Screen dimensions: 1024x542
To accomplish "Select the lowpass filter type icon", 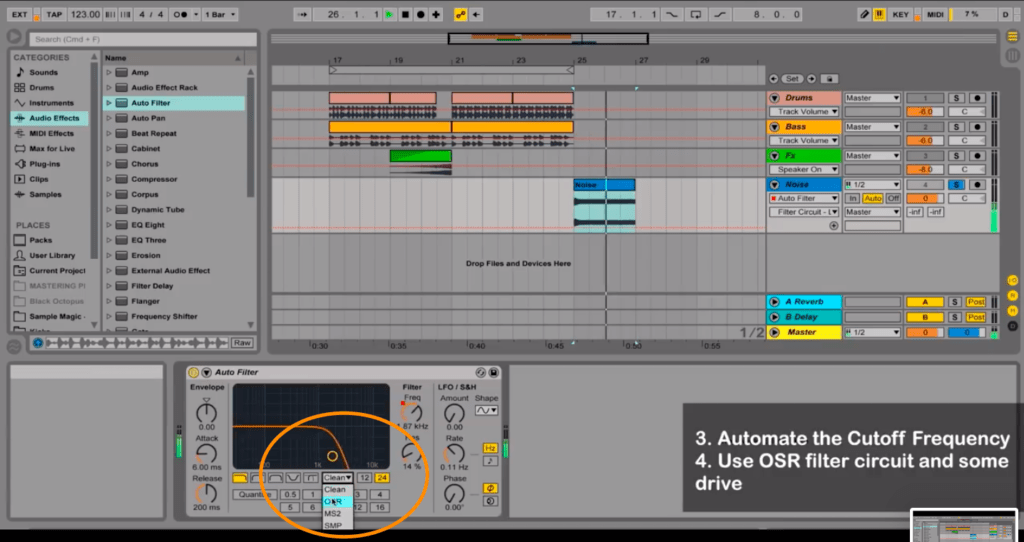I will tap(240, 479).
